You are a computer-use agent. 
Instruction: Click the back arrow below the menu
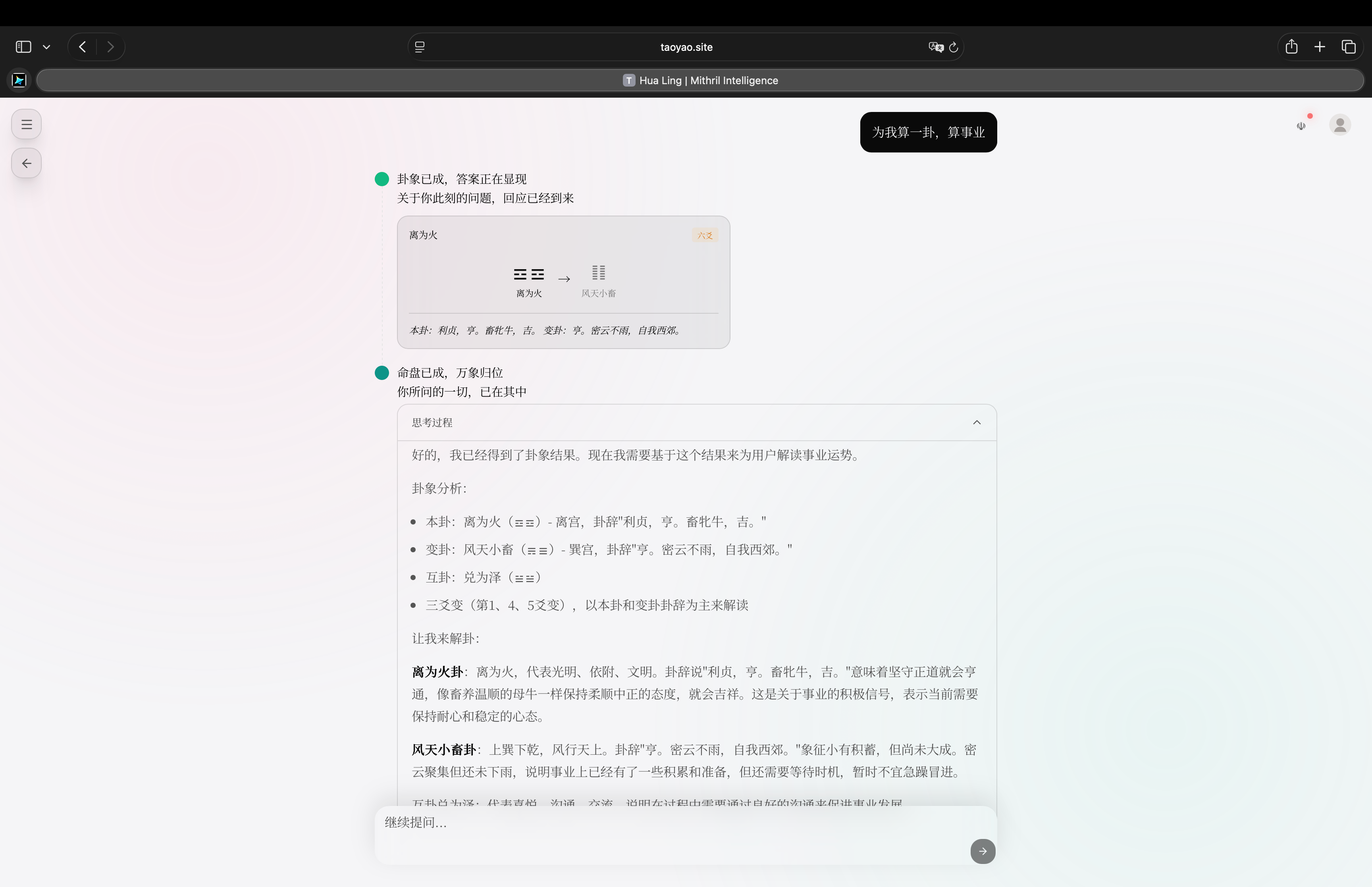[x=27, y=164]
